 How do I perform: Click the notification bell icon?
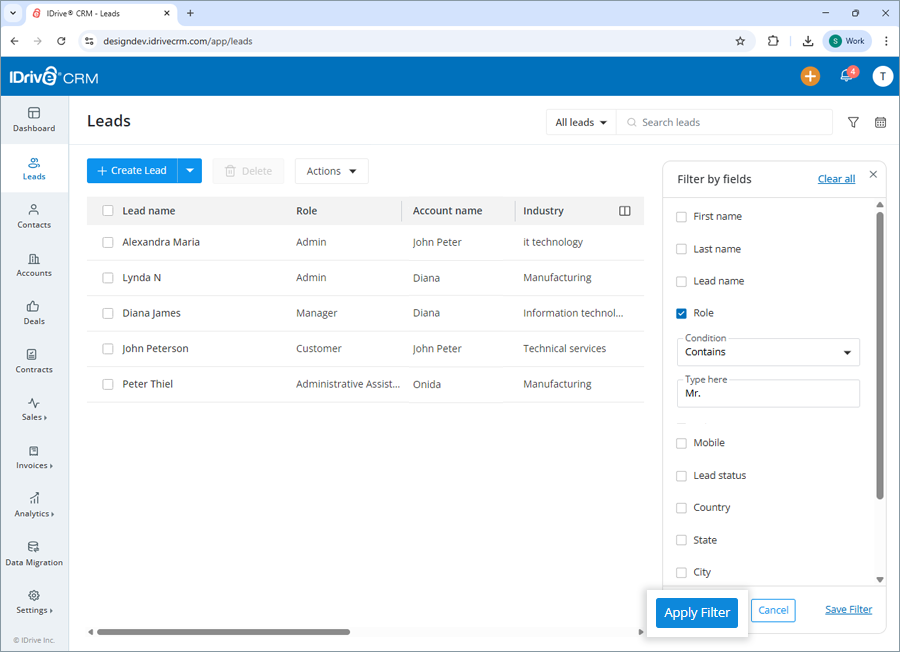845,76
